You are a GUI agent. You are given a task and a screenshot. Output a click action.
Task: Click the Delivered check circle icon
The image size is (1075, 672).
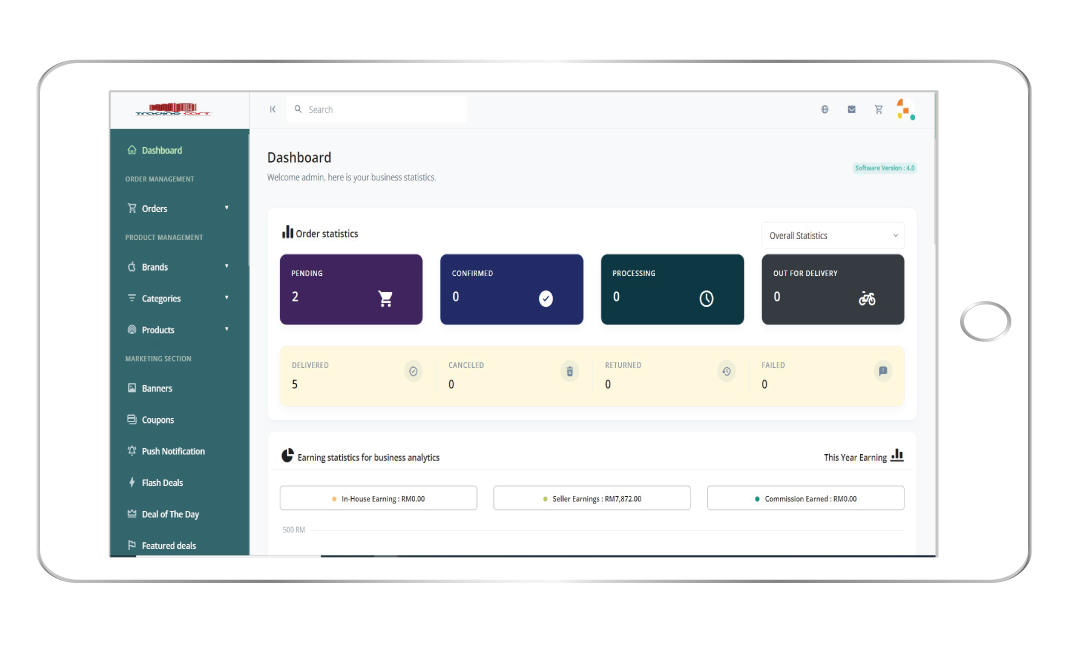pos(413,371)
